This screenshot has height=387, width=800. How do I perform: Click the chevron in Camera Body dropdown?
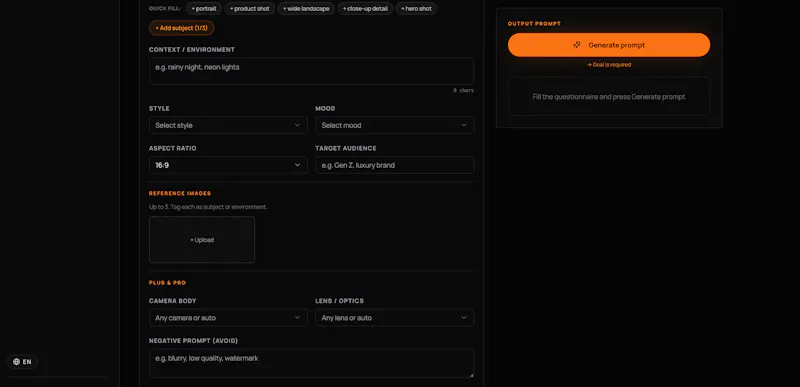(297, 318)
